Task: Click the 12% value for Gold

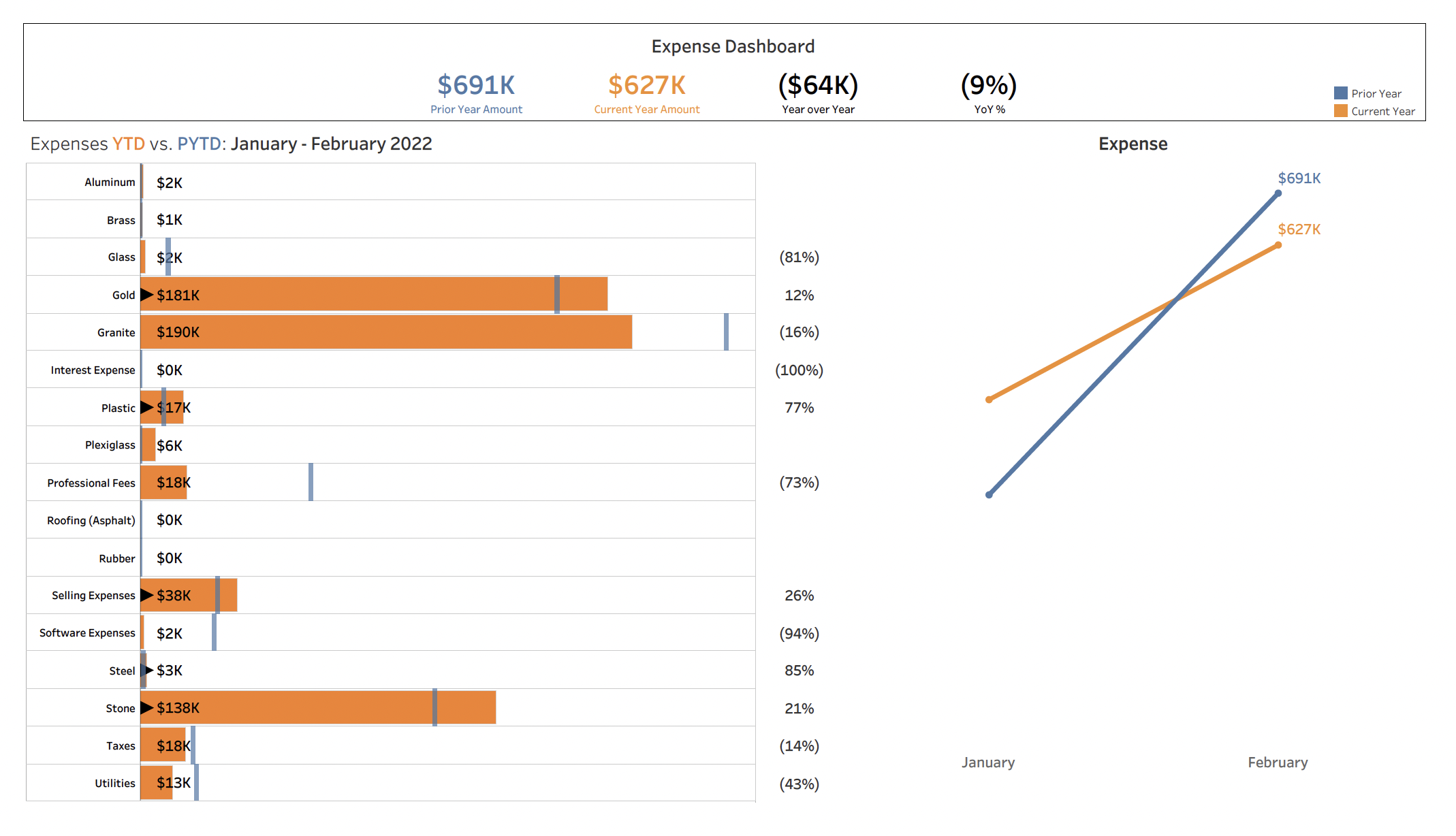Action: click(799, 295)
